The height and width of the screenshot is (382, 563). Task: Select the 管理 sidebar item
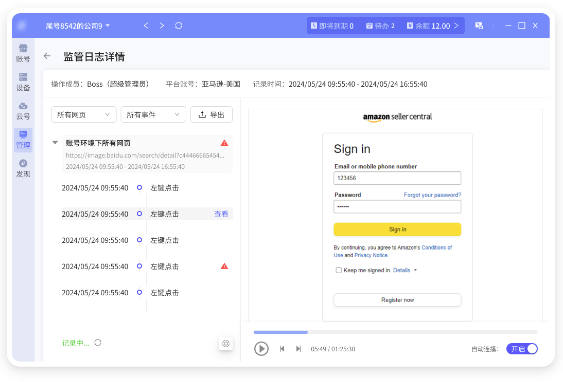tap(23, 140)
